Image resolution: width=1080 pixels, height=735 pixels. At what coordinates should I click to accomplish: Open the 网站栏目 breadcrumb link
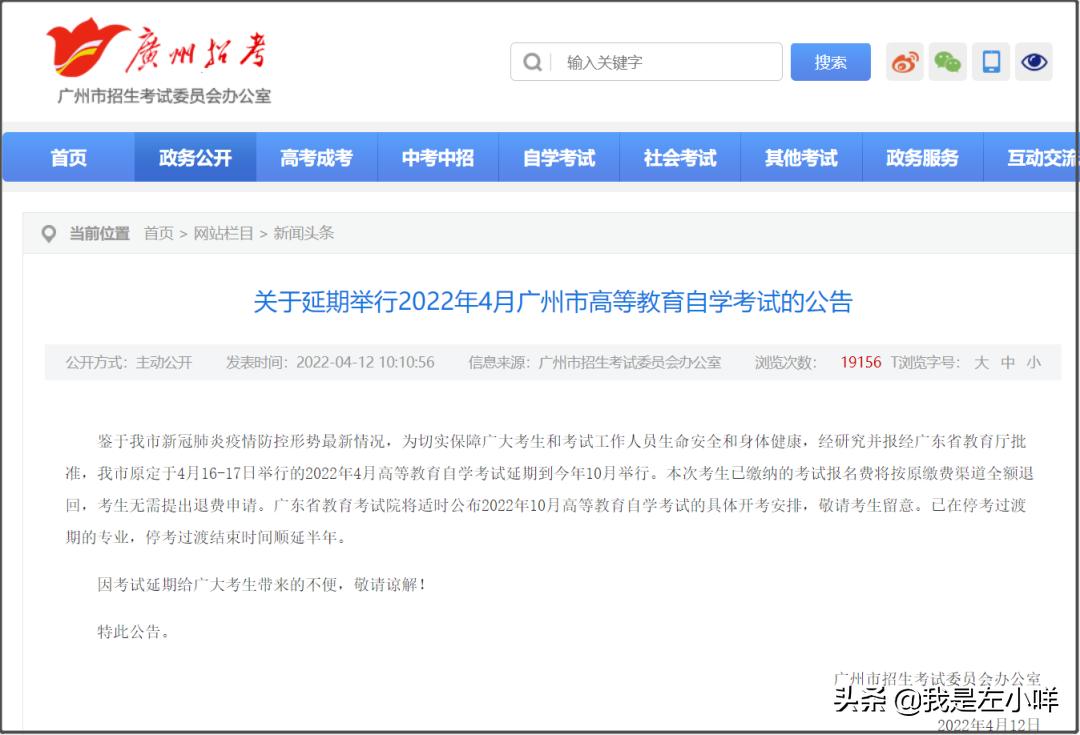[223, 233]
